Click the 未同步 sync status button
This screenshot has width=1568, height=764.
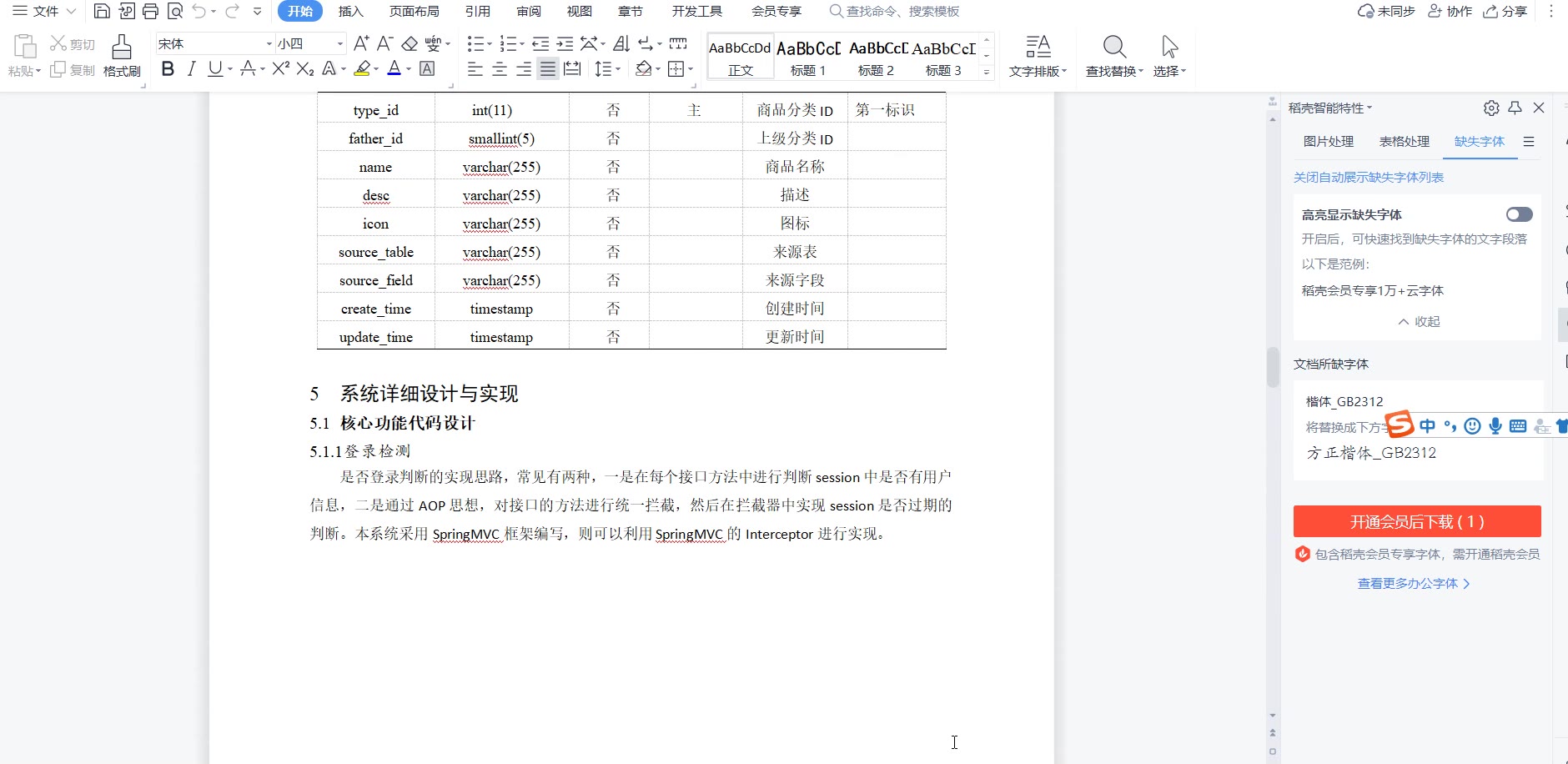(1386, 11)
